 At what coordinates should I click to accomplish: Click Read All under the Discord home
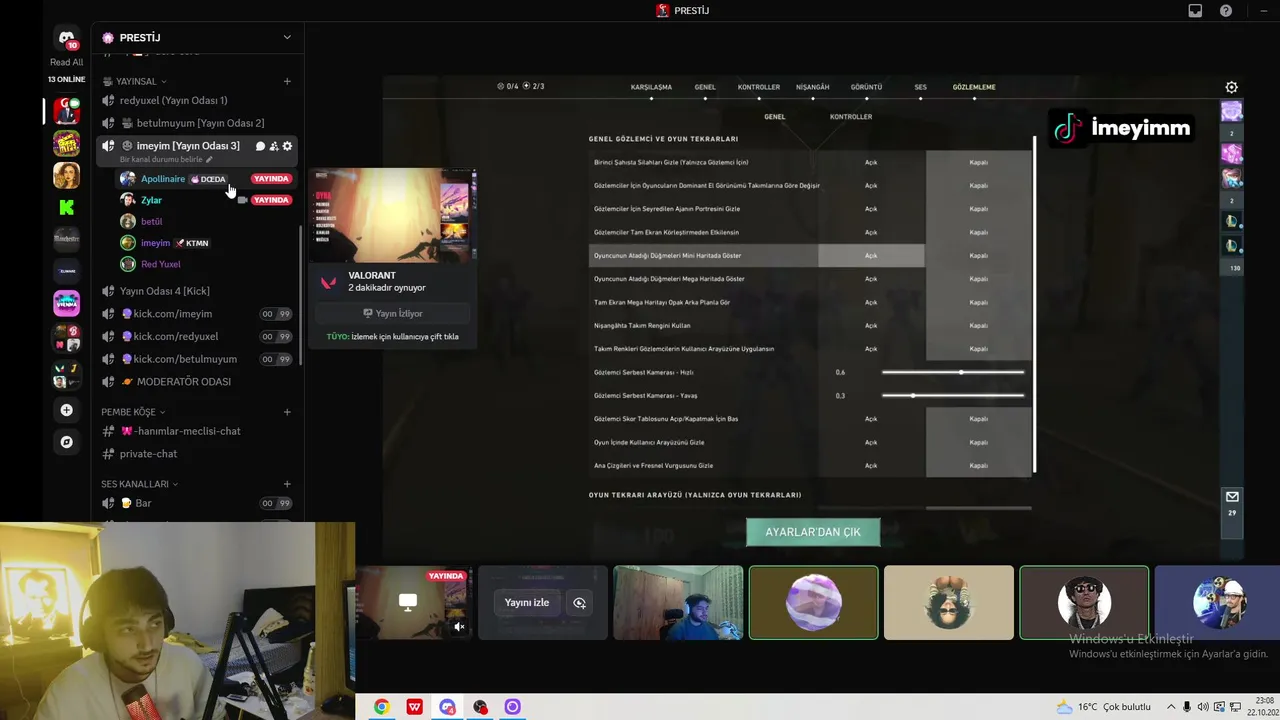tap(66, 62)
